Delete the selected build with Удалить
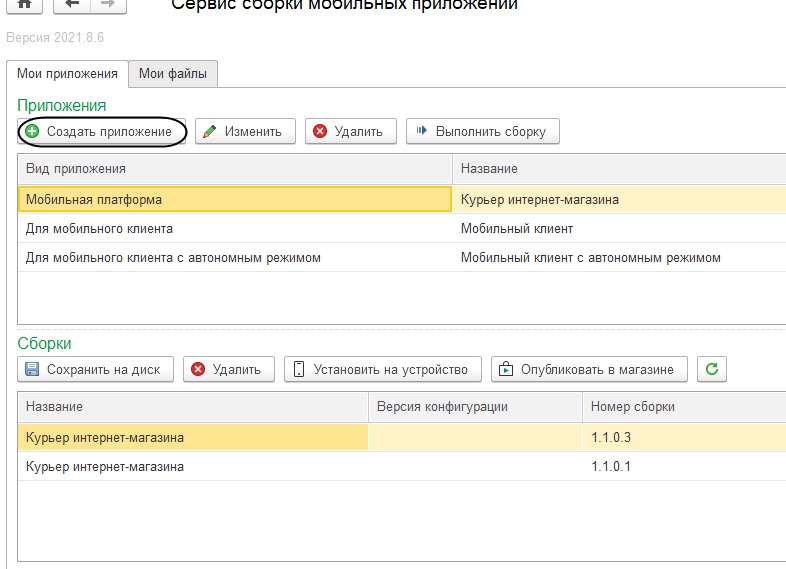The width and height of the screenshot is (786, 569). (x=229, y=369)
